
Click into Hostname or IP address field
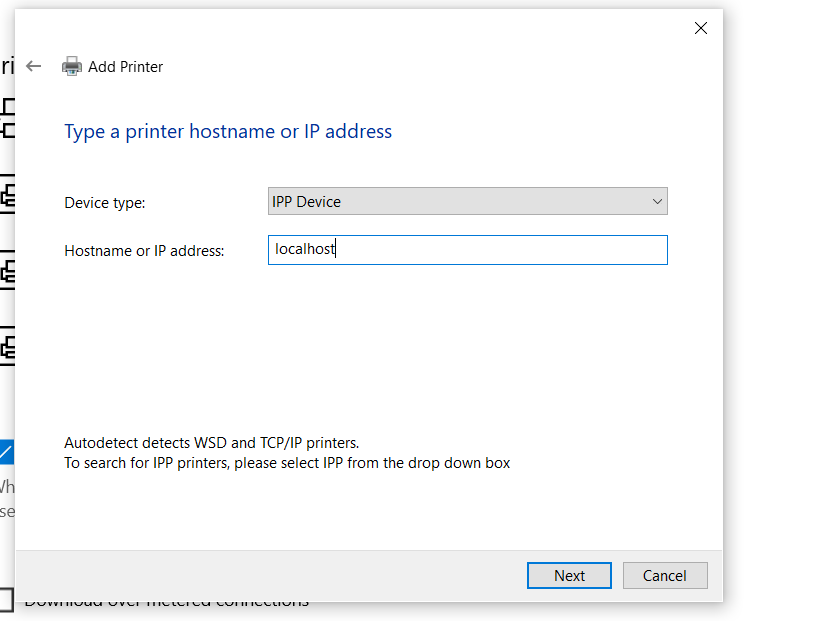[x=467, y=250]
